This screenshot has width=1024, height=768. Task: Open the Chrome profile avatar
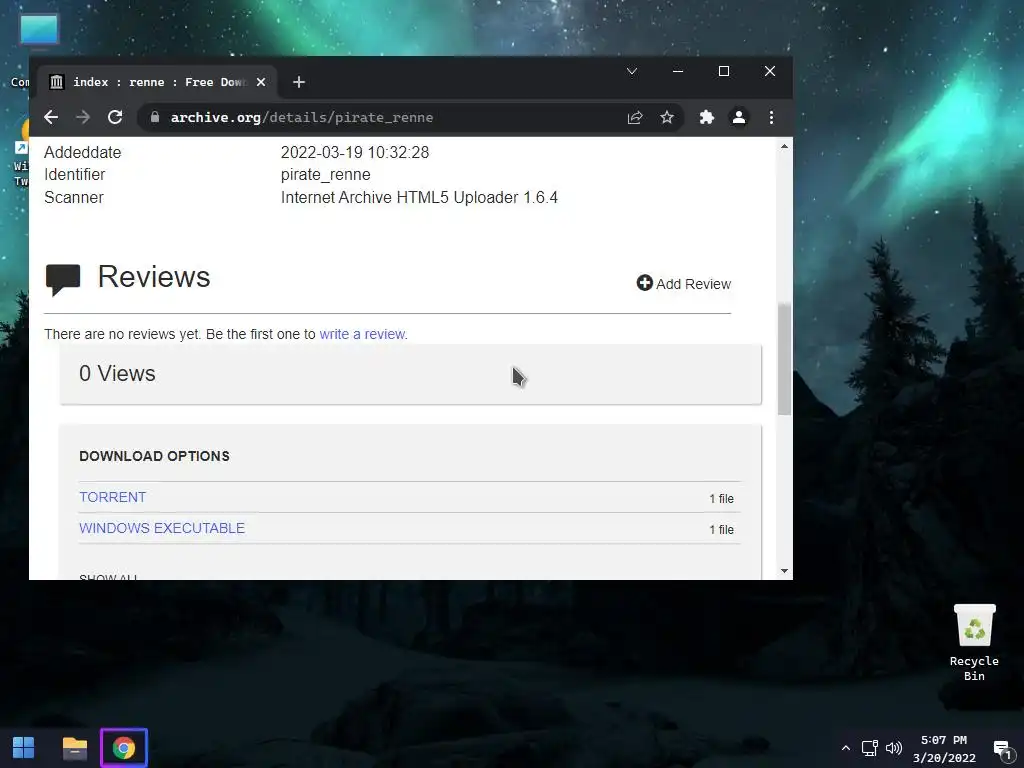pyautogui.click(x=739, y=117)
